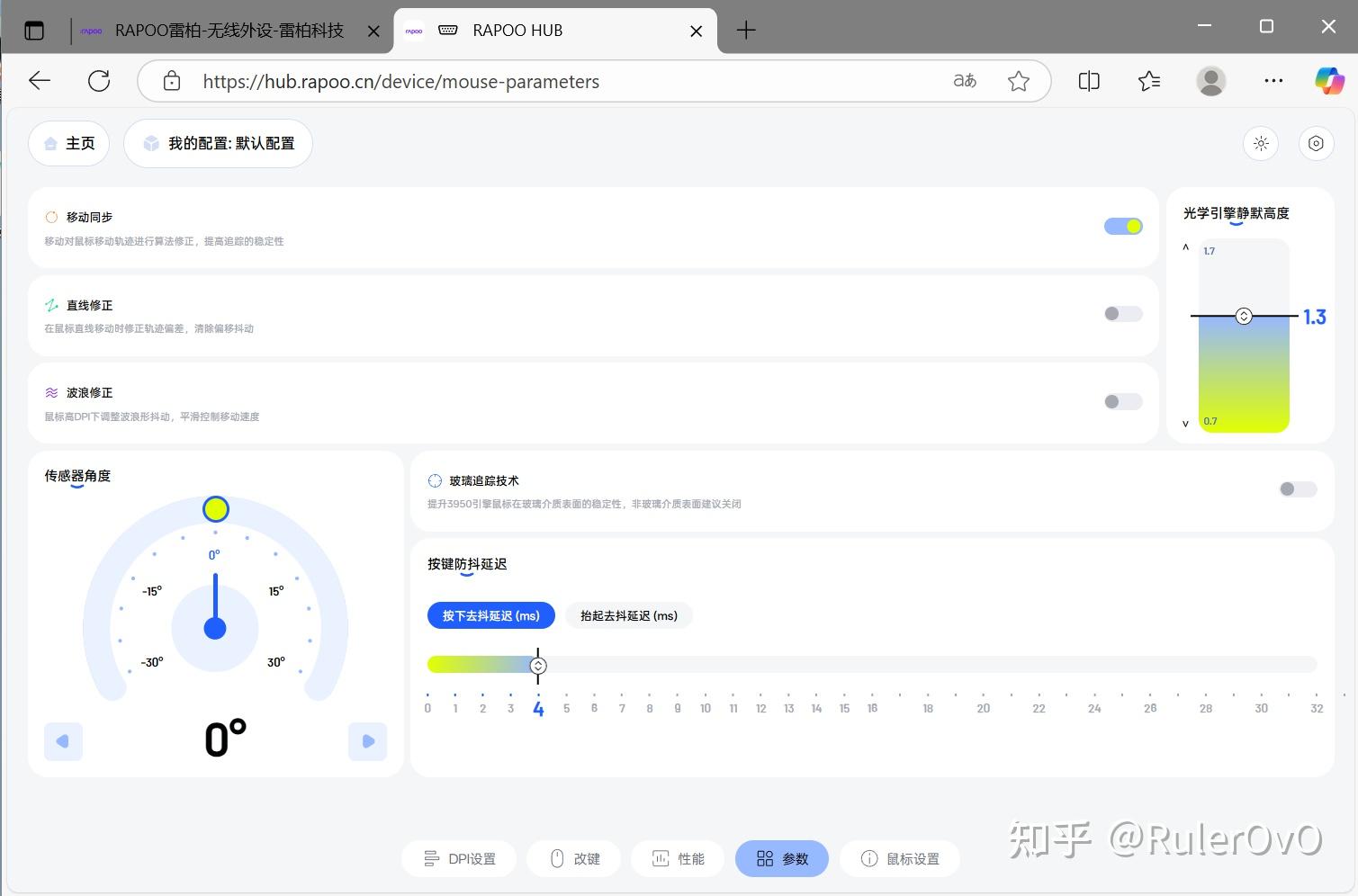Open the tab actions menu icon
The width and height of the screenshot is (1358, 896).
[x=34, y=31]
